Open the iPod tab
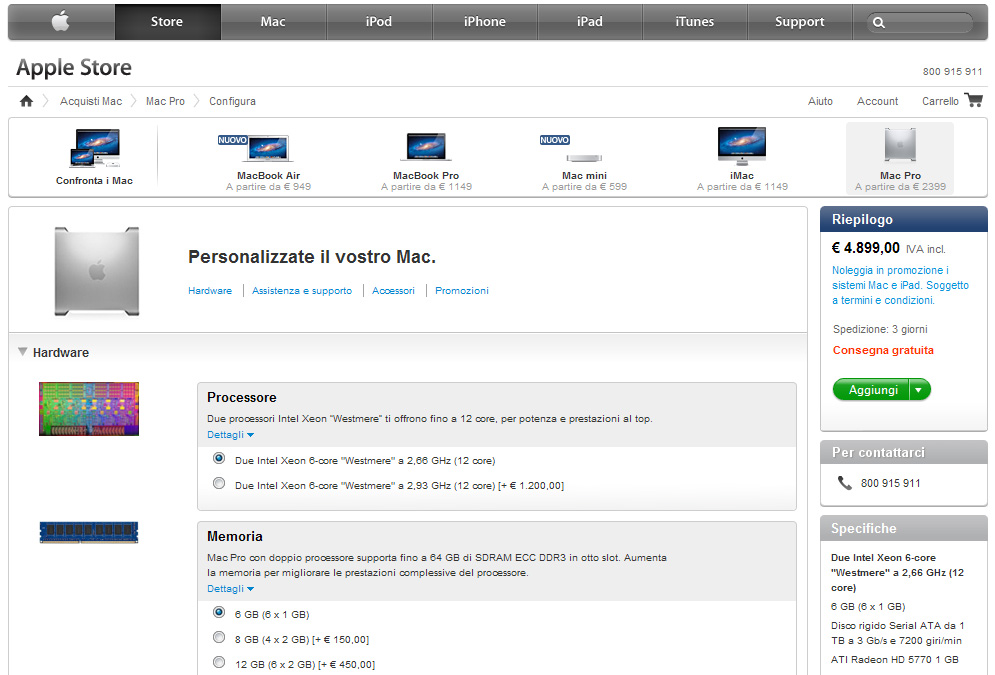Image resolution: width=995 pixels, height=675 pixels. click(379, 22)
